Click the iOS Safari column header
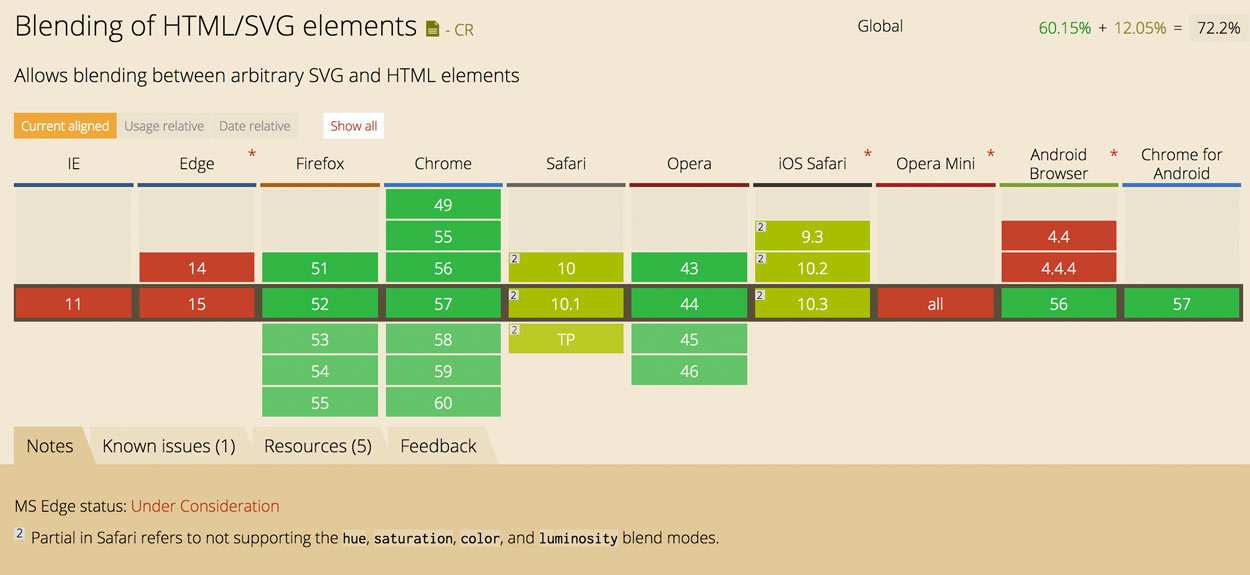This screenshot has width=1250, height=575. point(812,164)
